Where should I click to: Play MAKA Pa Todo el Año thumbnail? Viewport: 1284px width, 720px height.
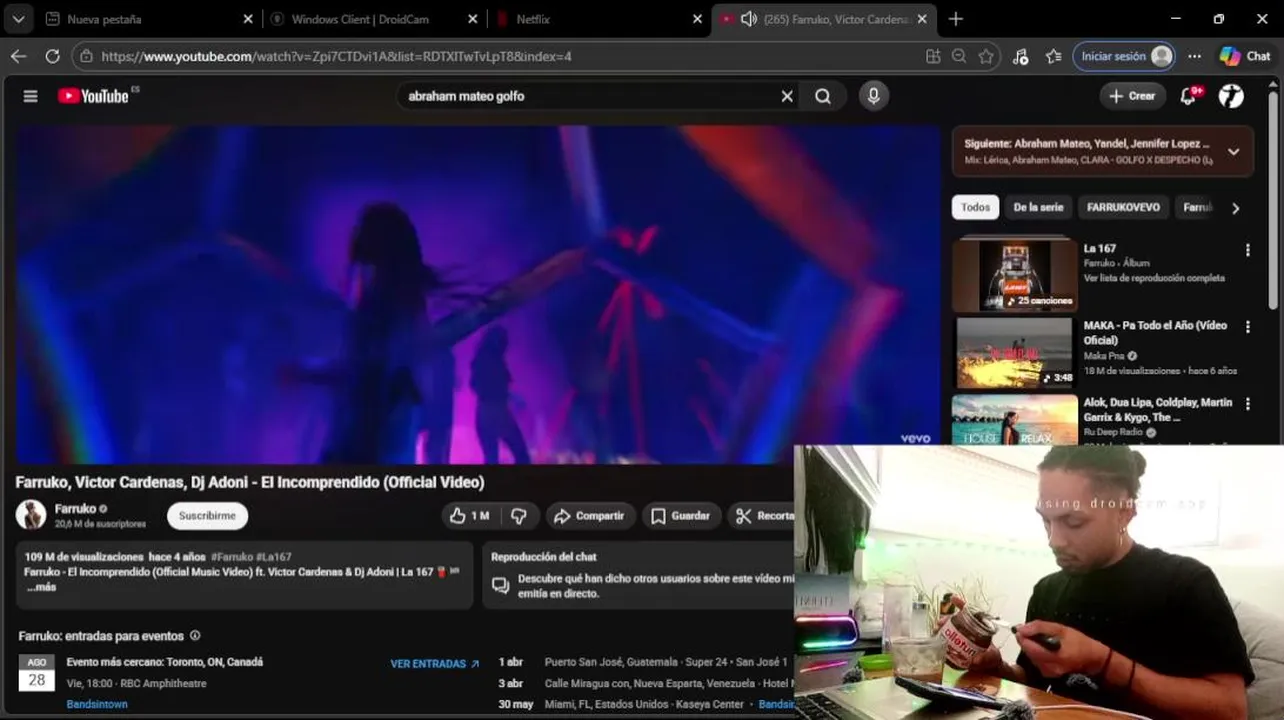(1014, 352)
